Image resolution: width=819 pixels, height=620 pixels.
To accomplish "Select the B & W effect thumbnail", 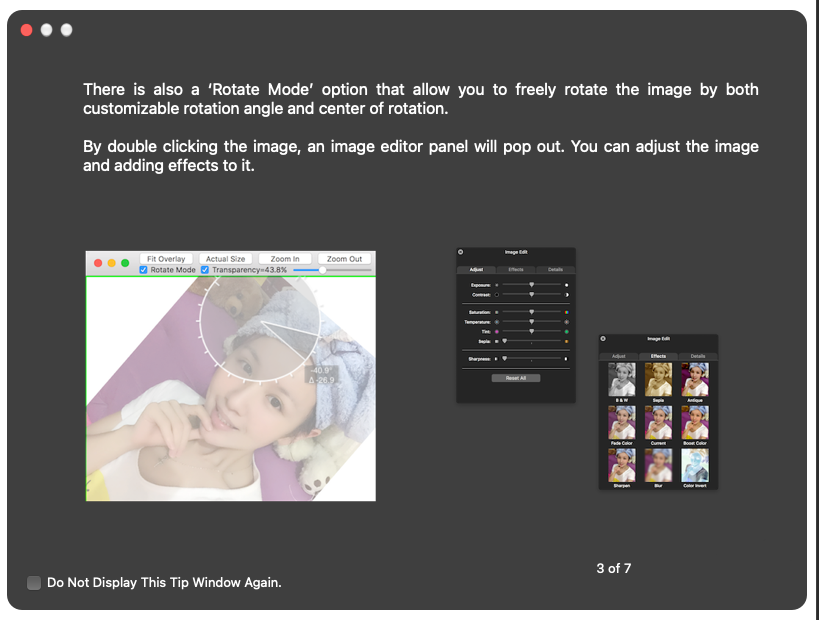I will (622, 379).
